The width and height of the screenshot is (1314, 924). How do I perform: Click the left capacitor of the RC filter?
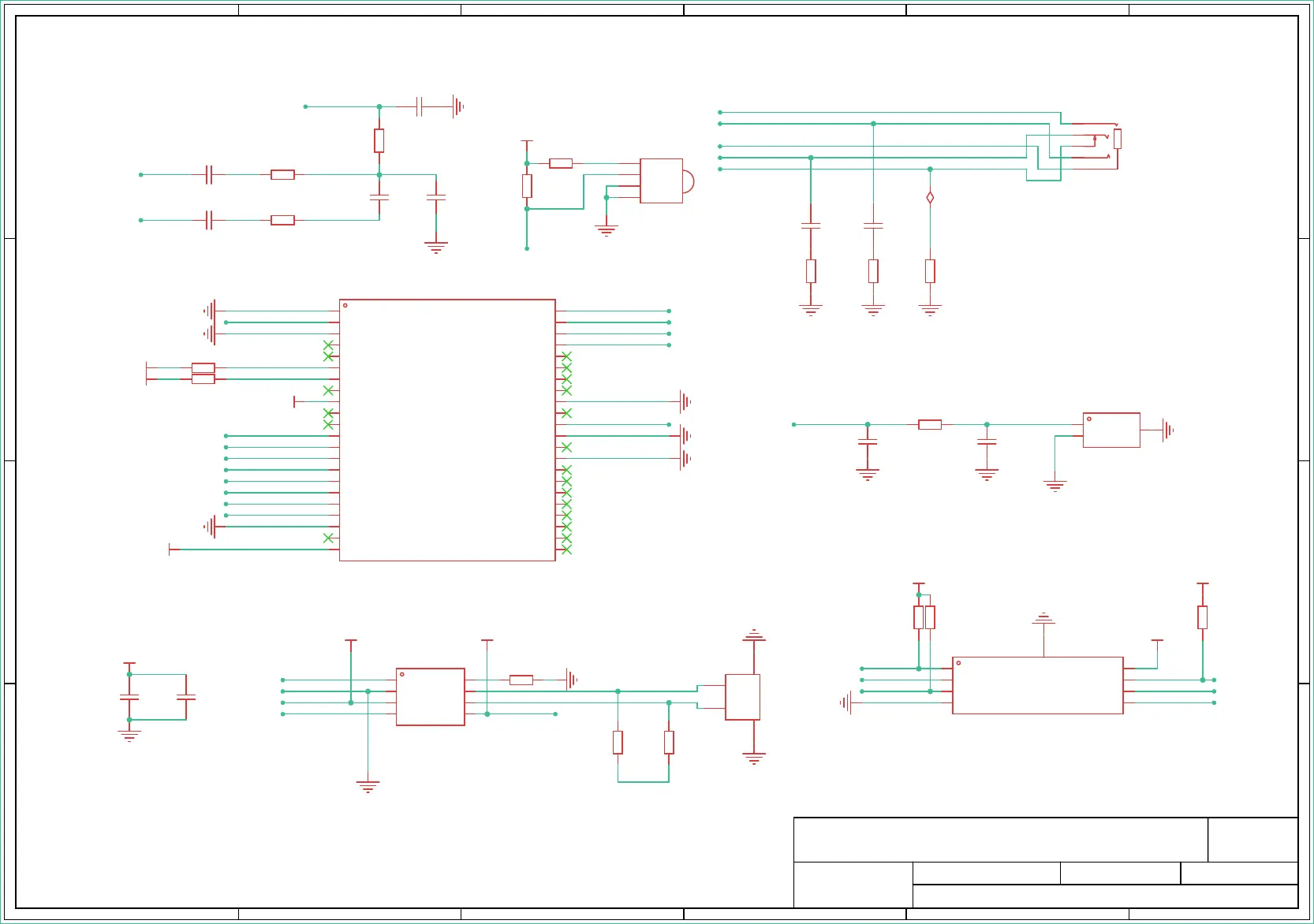point(868,443)
